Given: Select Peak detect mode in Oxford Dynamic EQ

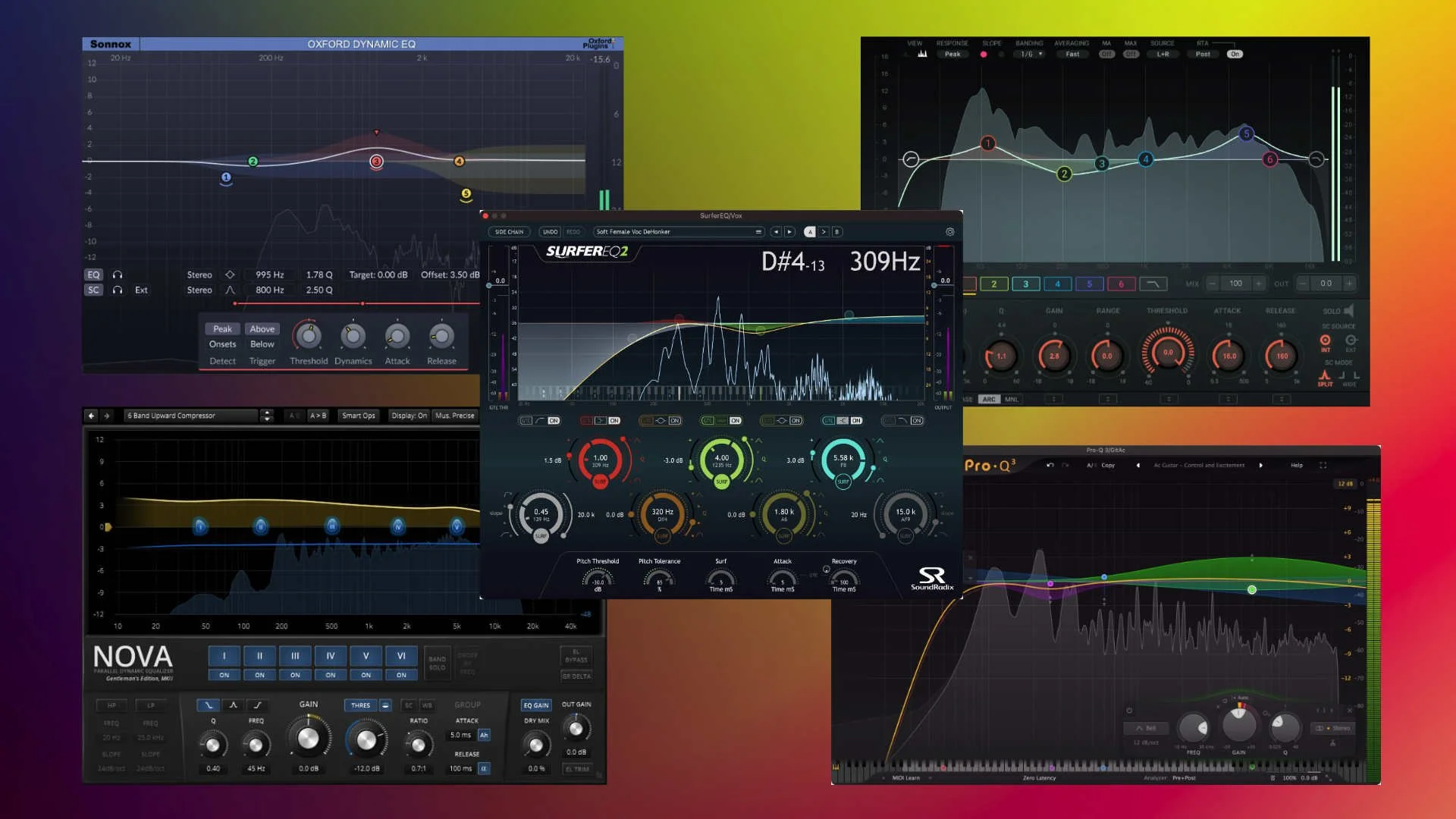Looking at the screenshot, I should click(x=222, y=329).
